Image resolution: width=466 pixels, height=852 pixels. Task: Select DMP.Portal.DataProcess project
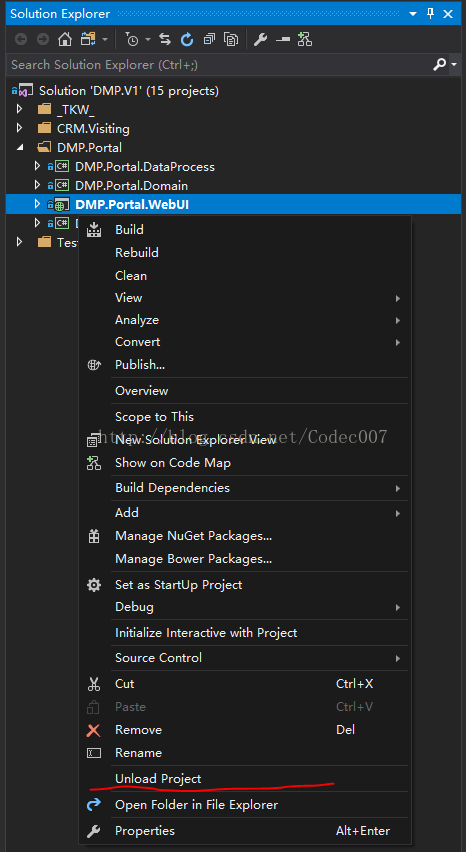[145, 166]
